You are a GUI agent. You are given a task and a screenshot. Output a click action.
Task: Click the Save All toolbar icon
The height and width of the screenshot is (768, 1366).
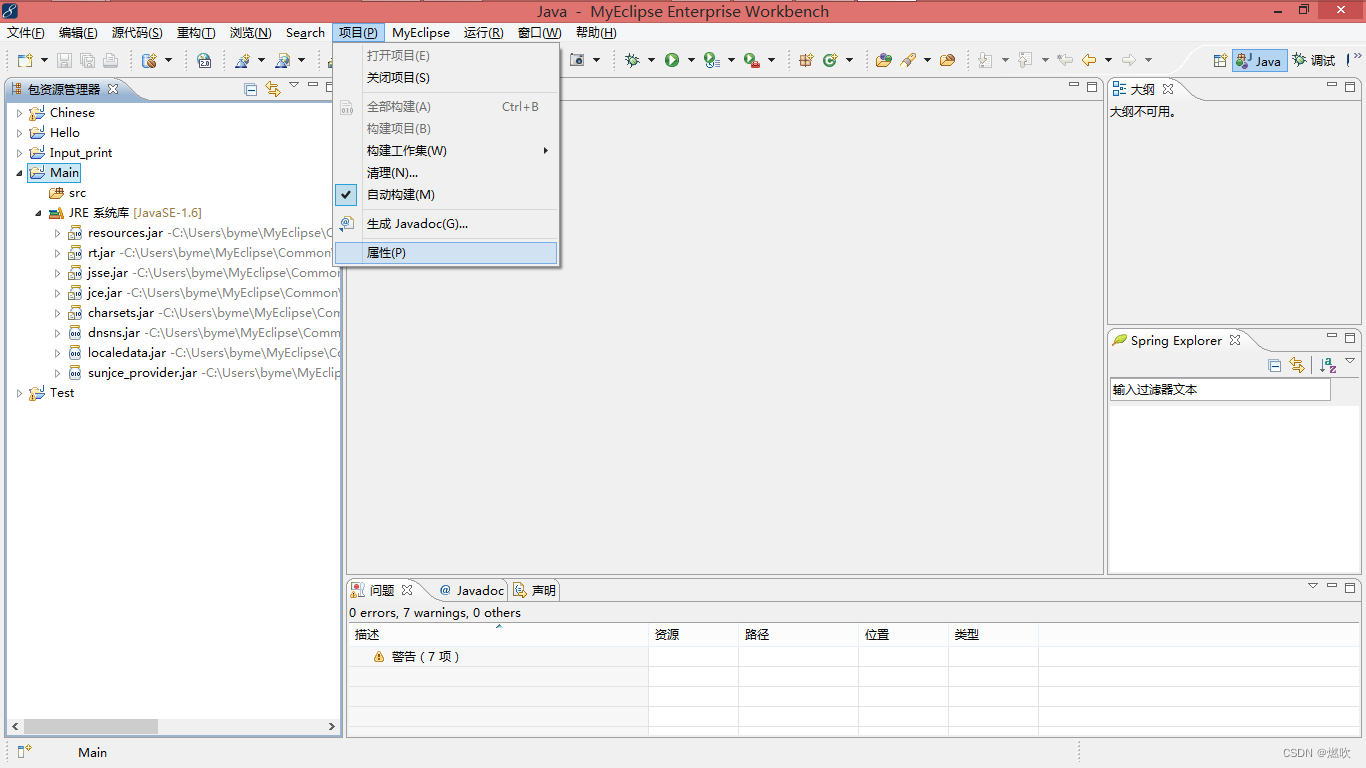pos(87,60)
